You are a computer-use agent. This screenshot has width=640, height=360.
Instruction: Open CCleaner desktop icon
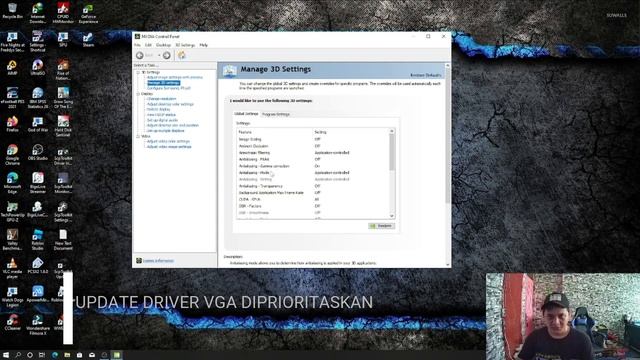click(12, 322)
